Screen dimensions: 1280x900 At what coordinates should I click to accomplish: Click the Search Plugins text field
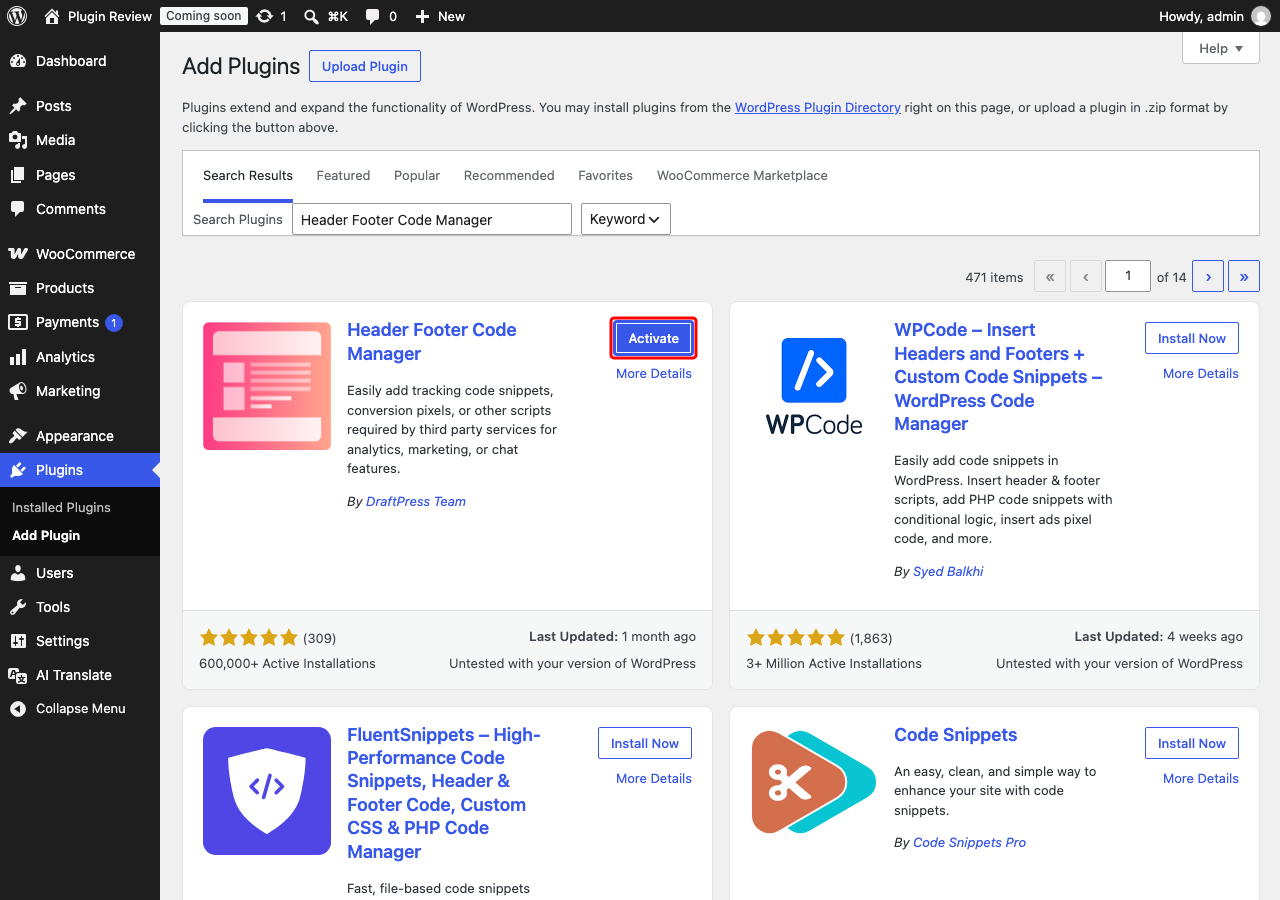pos(432,219)
